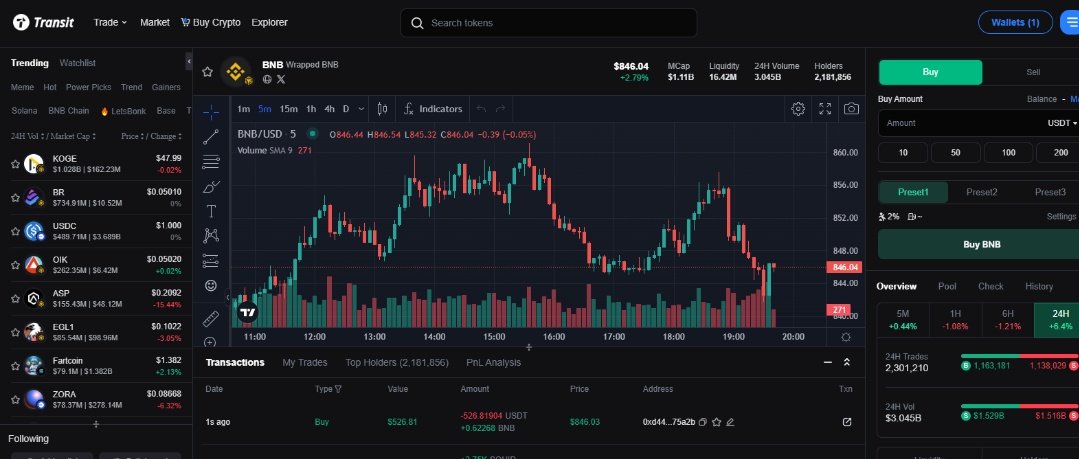The width and height of the screenshot is (1079, 459).
Task: Open the Fibonacci retracement tool
Action: pos(211,162)
